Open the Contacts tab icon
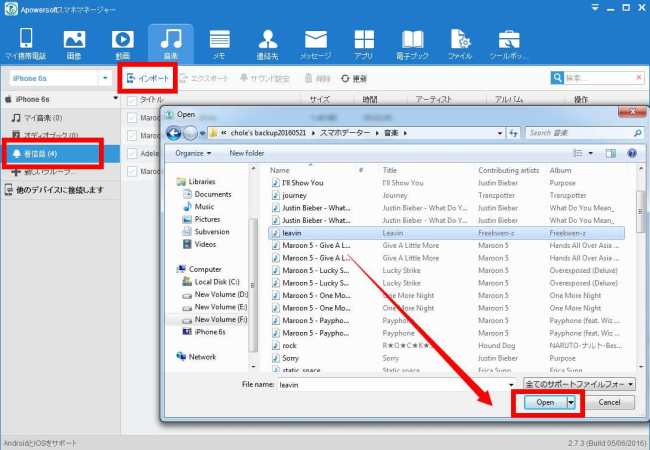Image resolution: width=650 pixels, height=450 pixels. (x=268, y=39)
